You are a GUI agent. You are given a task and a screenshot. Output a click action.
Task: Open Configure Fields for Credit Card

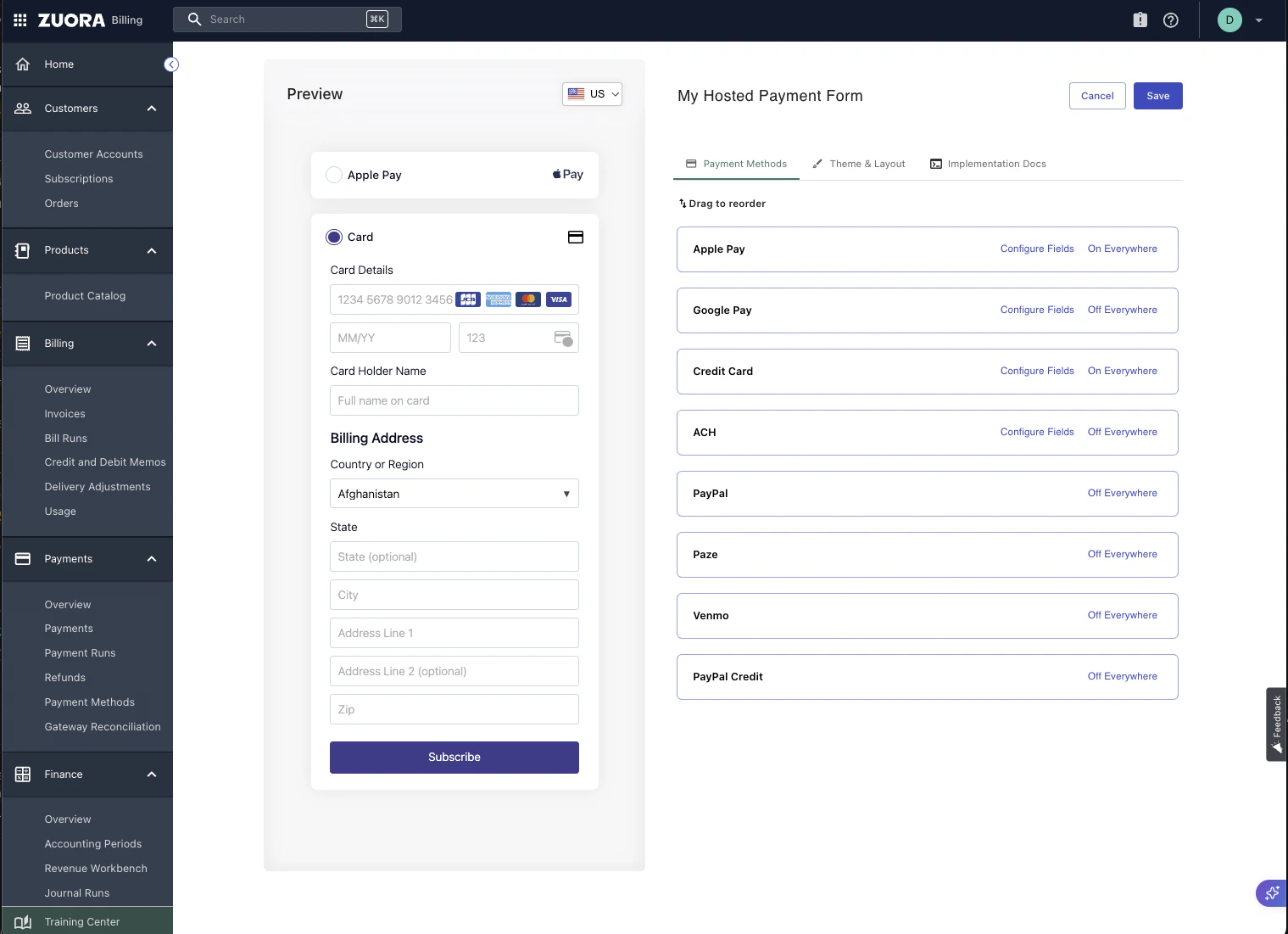click(x=1037, y=371)
